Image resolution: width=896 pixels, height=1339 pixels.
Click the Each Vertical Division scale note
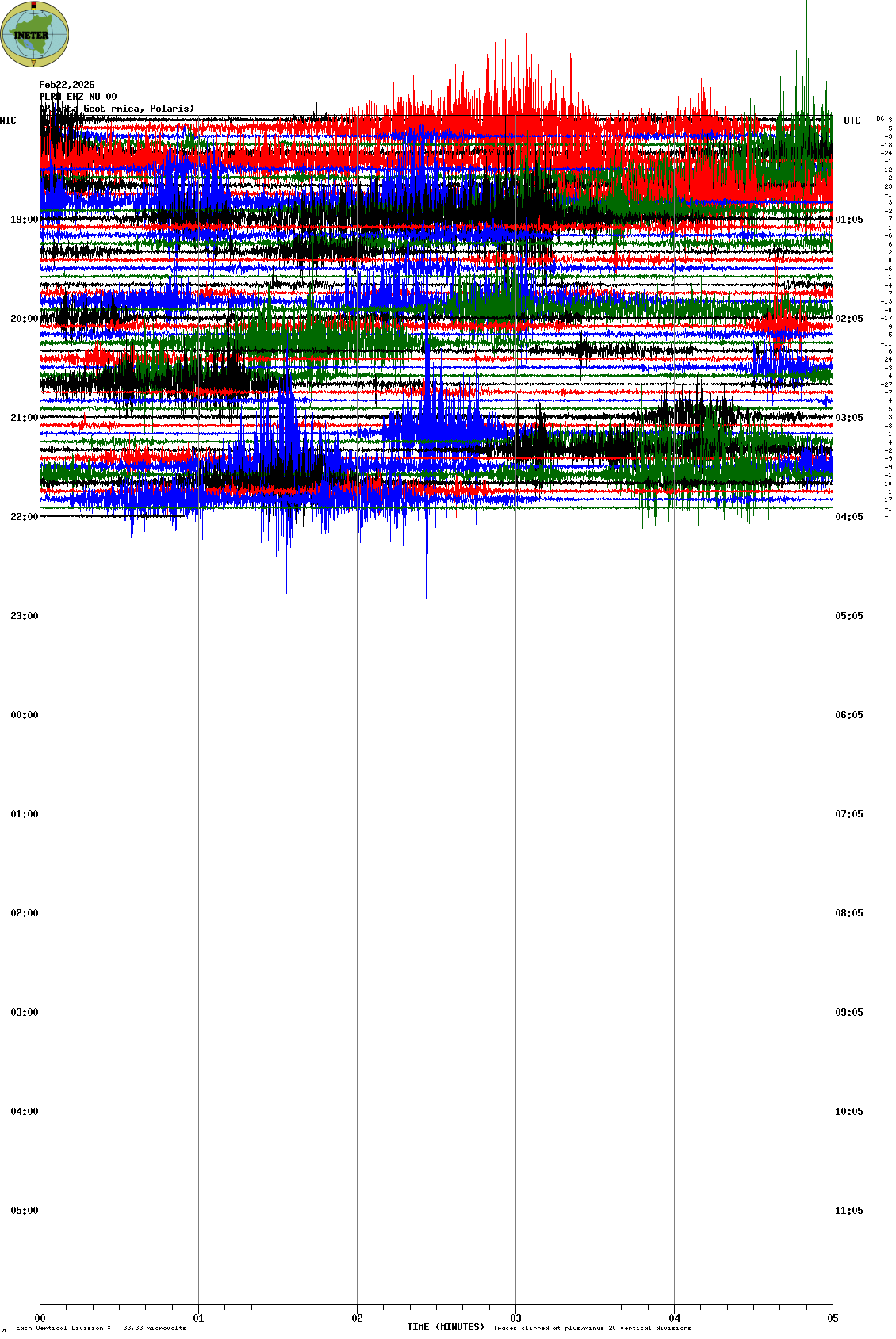(x=101, y=1328)
